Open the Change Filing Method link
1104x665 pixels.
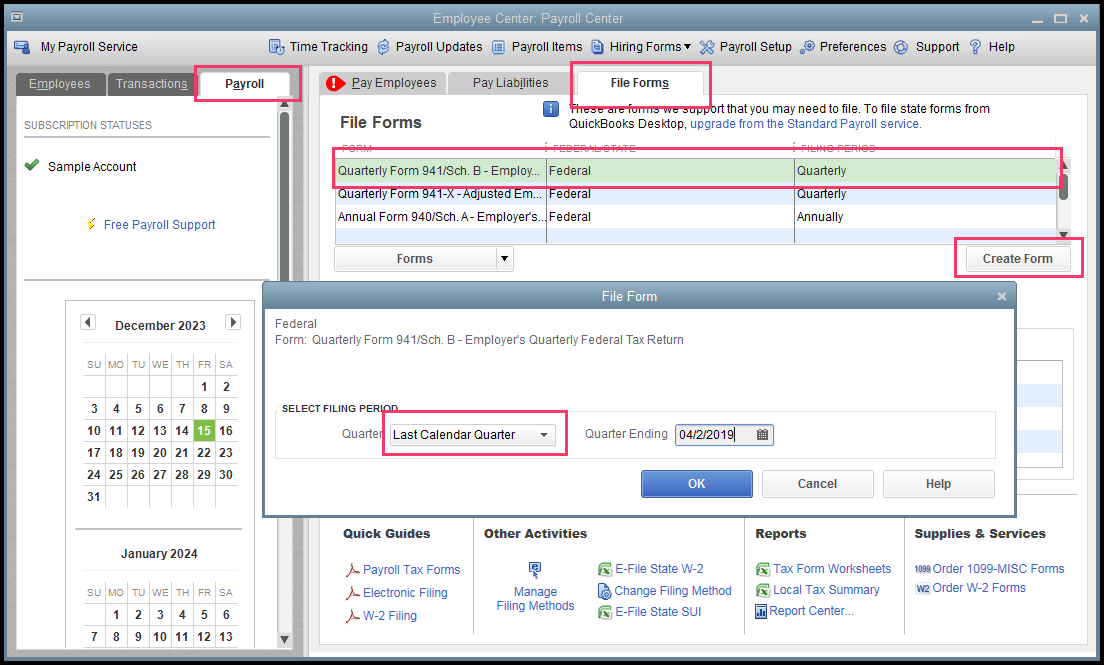click(672, 591)
